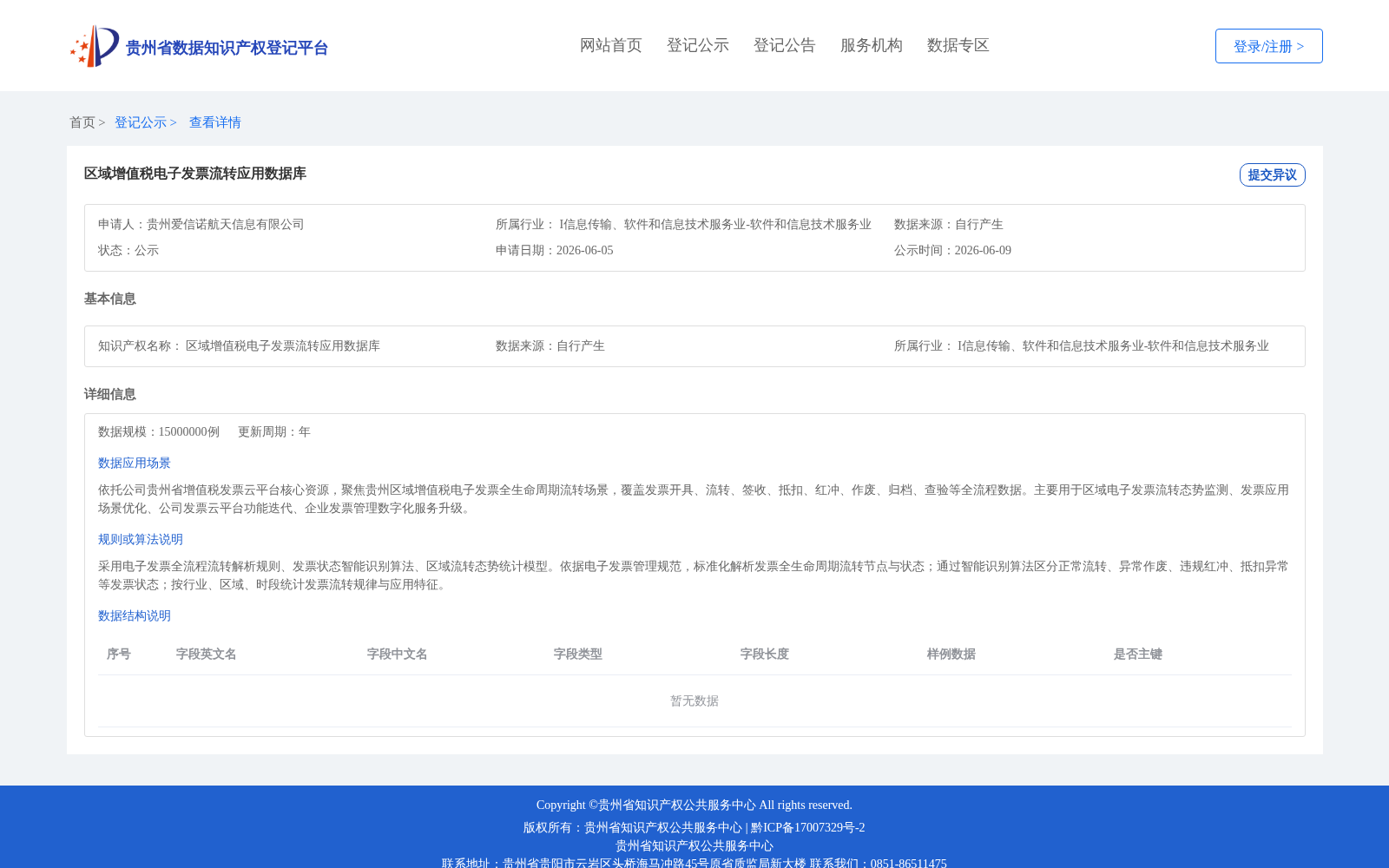This screenshot has width=1389, height=868.
Task: Click the 基本信息 section heading
Action: click(x=110, y=299)
